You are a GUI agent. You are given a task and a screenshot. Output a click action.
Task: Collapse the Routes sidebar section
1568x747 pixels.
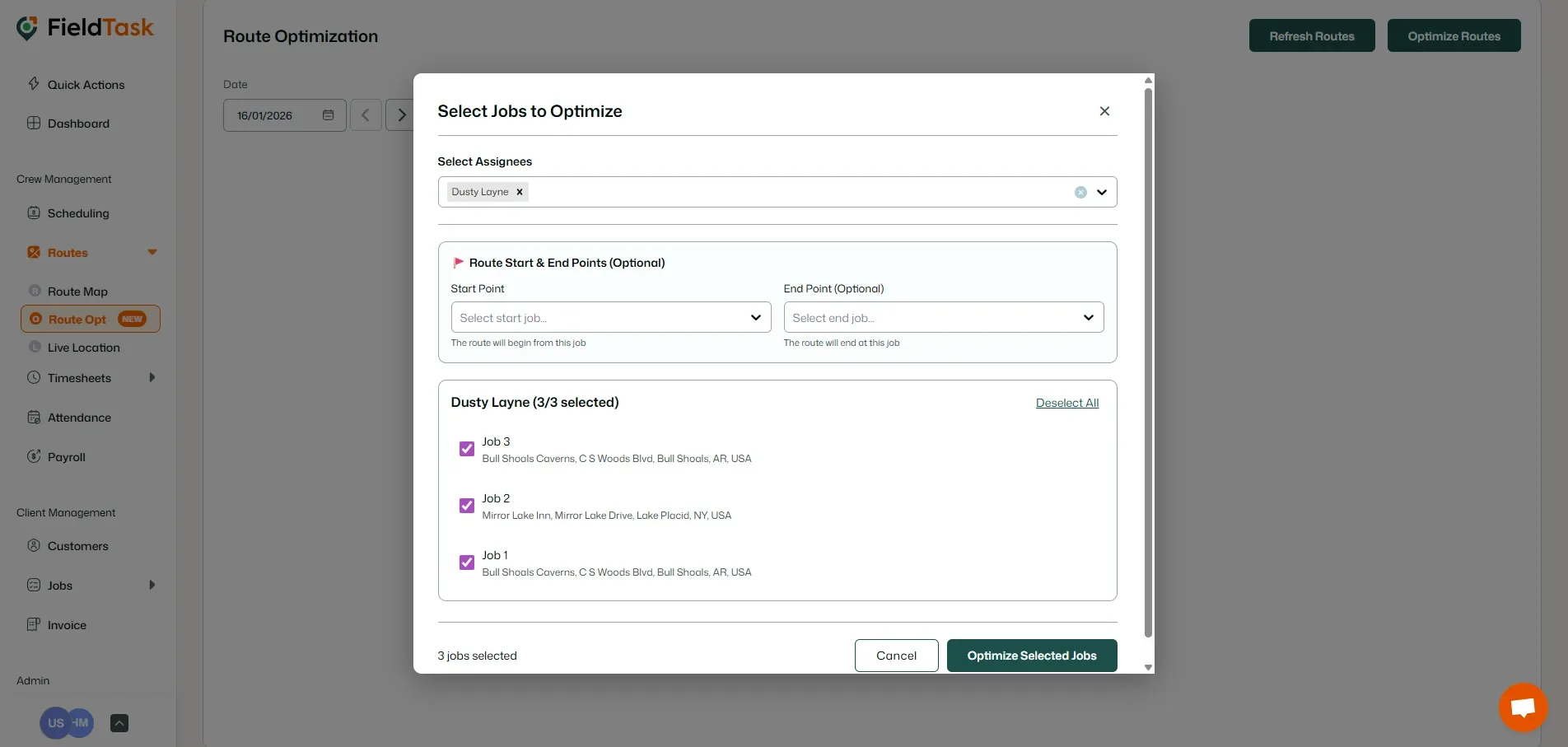[152, 252]
